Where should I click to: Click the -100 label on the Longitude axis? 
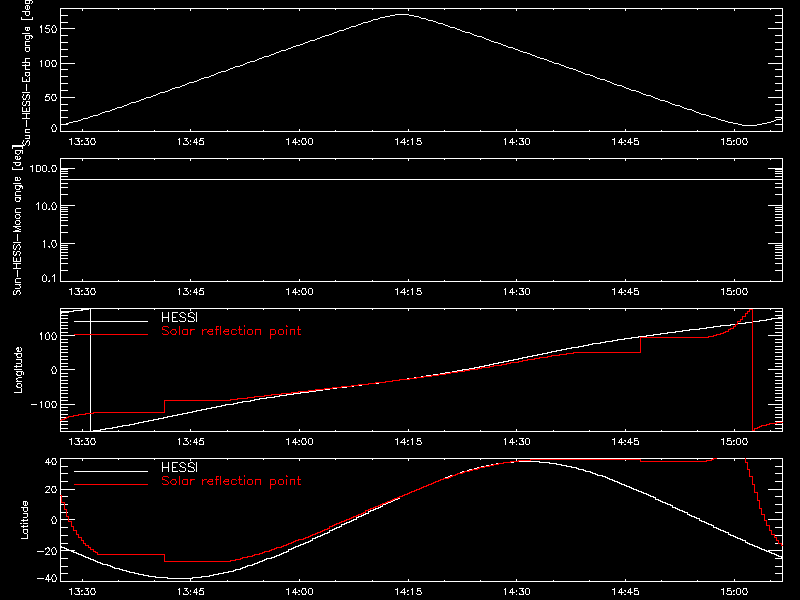(44, 404)
